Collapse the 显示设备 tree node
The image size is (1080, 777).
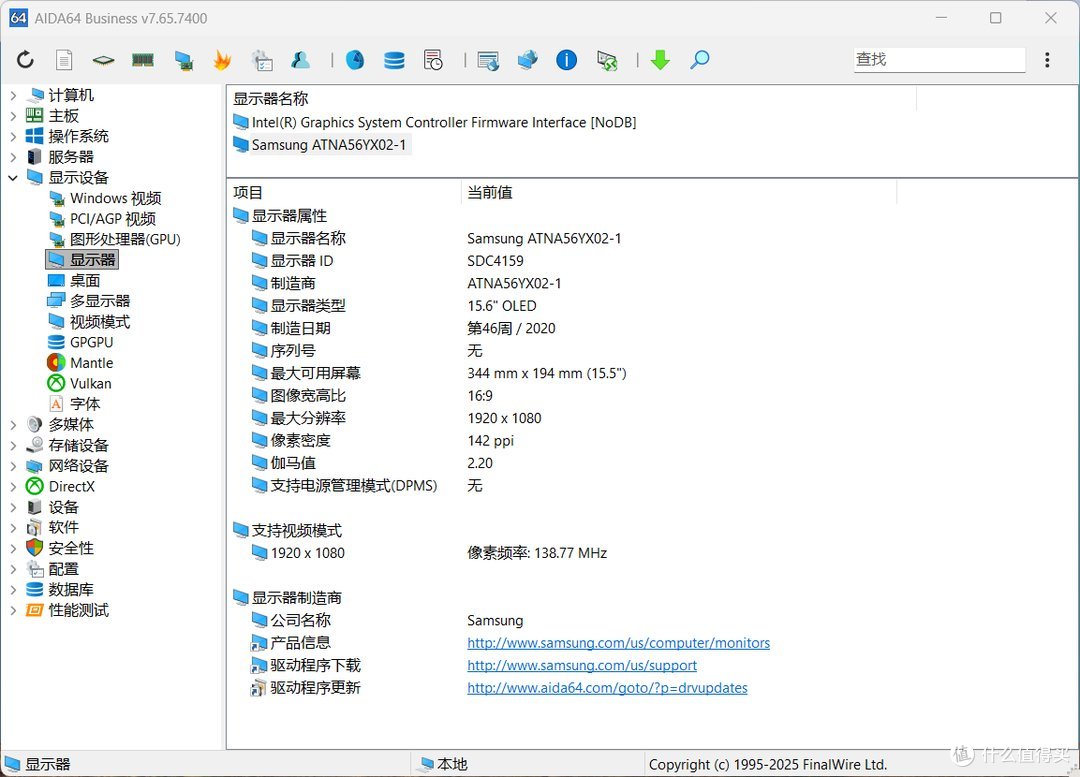(13, 178)
